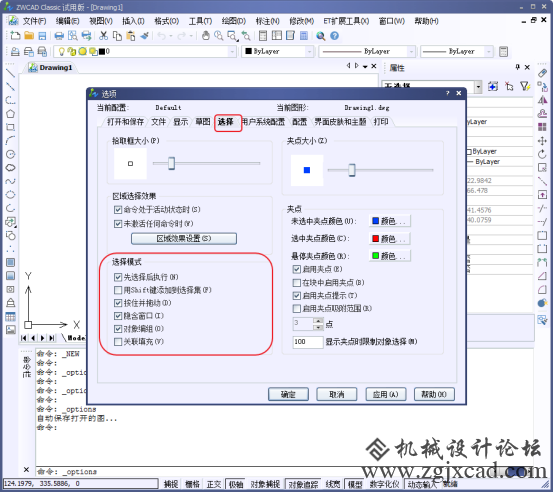554x492 pixels.
Task: Select the Arc tool in left toolbar
Action: tap(10, 141)
